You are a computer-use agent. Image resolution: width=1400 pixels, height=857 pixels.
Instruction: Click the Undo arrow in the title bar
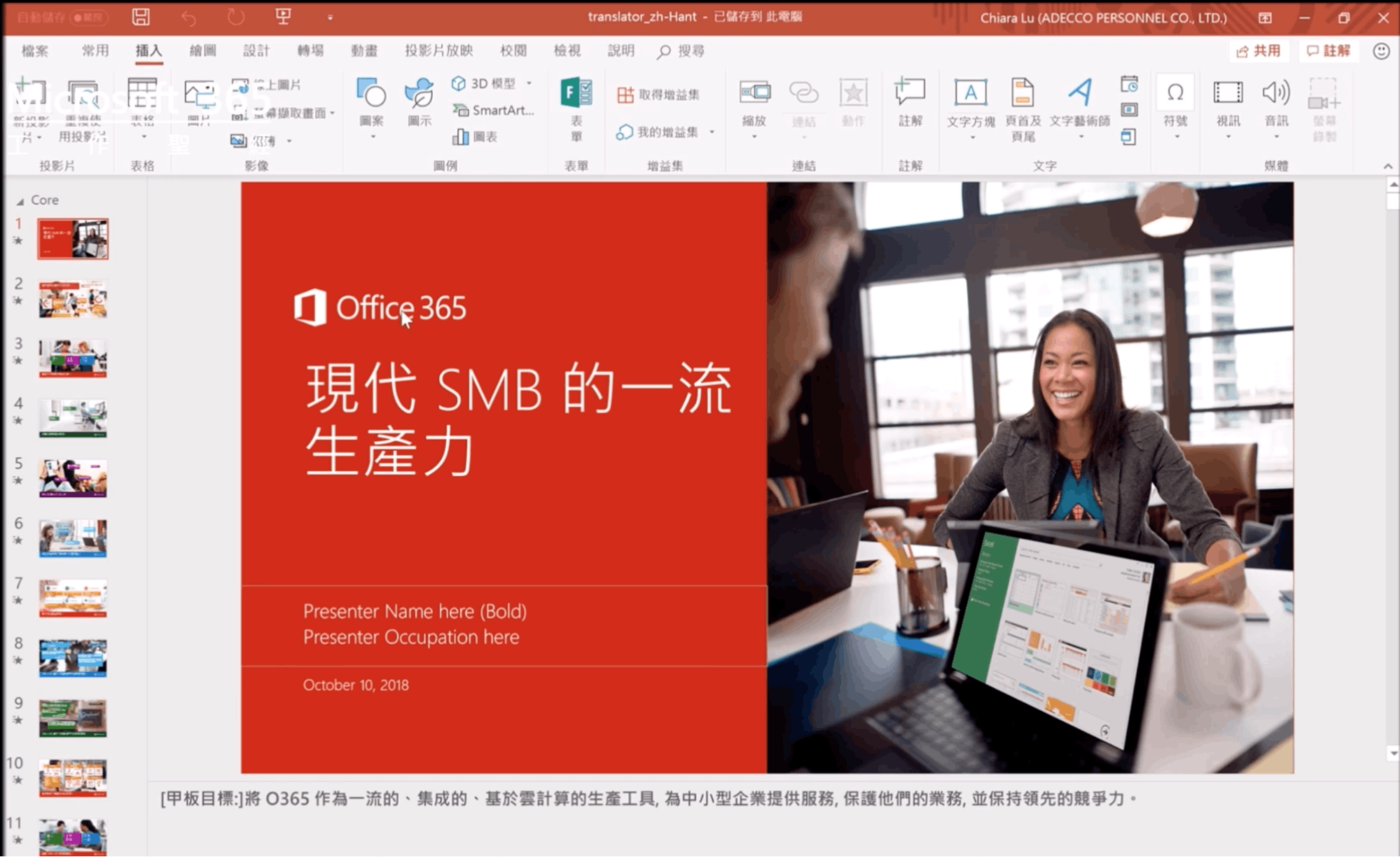188,18
